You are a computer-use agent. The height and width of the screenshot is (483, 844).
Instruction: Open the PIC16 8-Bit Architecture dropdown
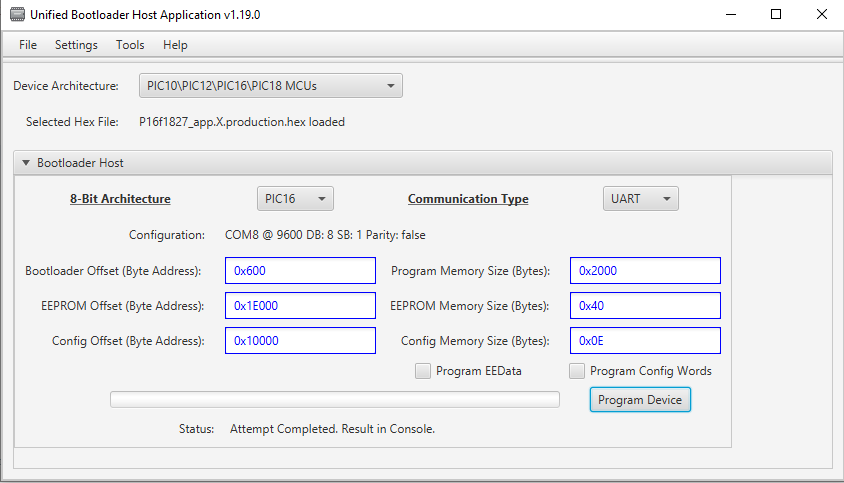tap(295, 199)
